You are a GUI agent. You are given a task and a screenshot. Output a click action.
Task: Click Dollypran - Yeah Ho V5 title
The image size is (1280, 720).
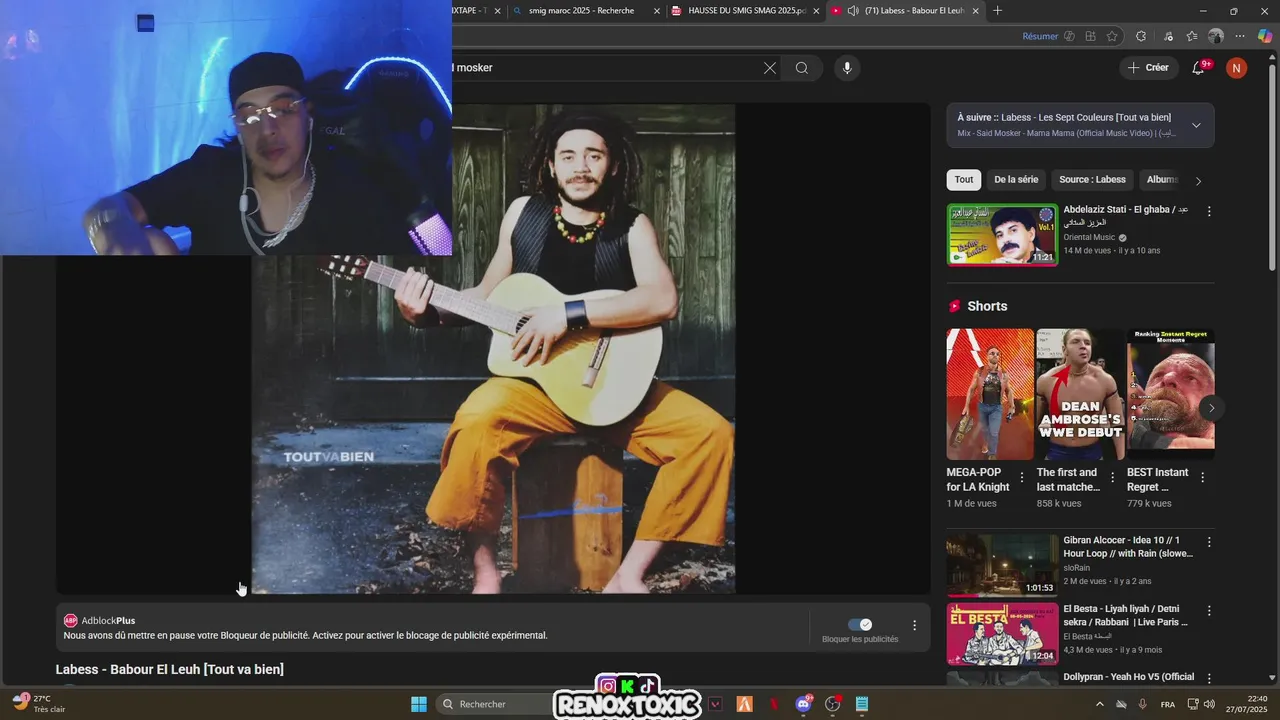click(1128, 677)
